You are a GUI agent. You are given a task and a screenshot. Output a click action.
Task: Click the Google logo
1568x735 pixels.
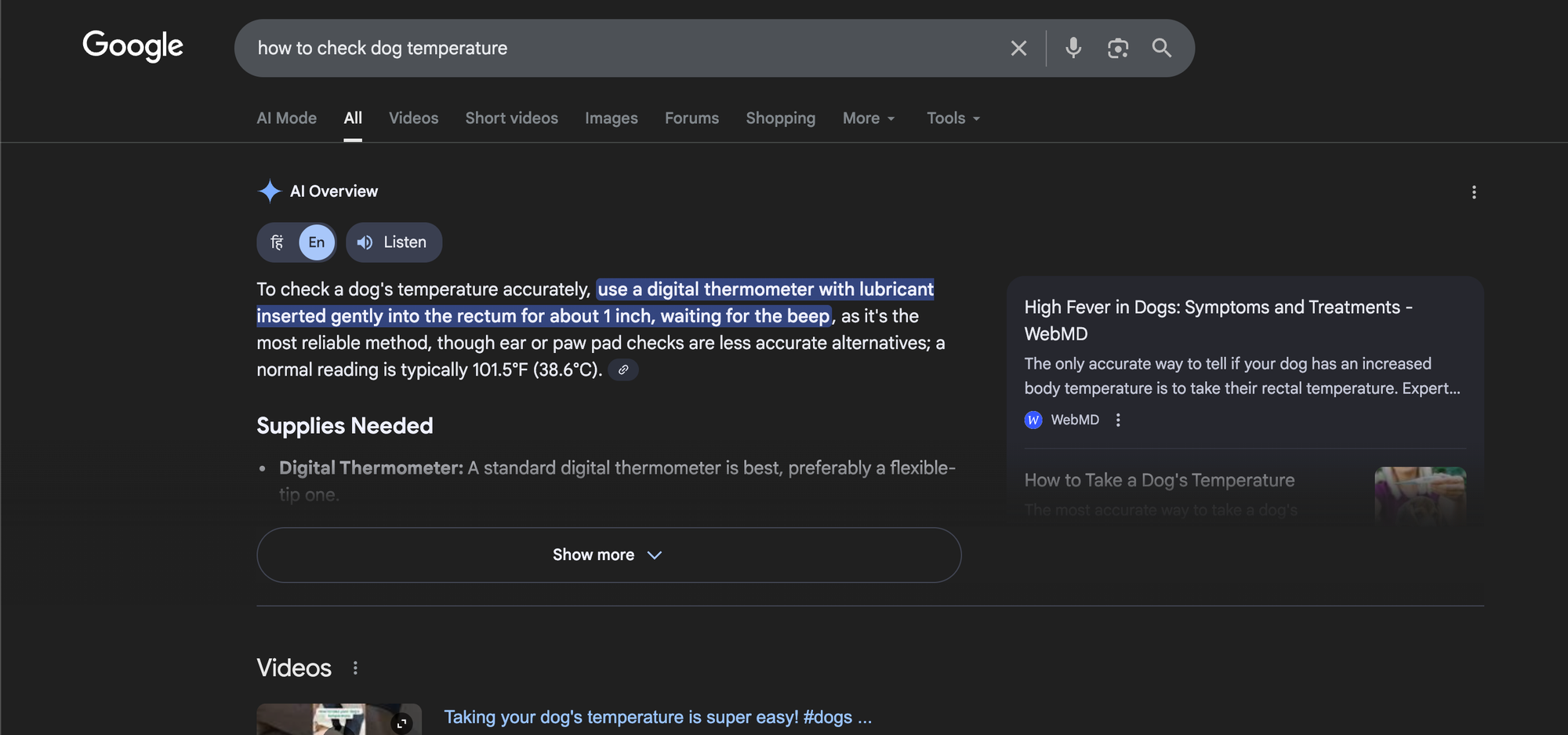tap(132, 45)
